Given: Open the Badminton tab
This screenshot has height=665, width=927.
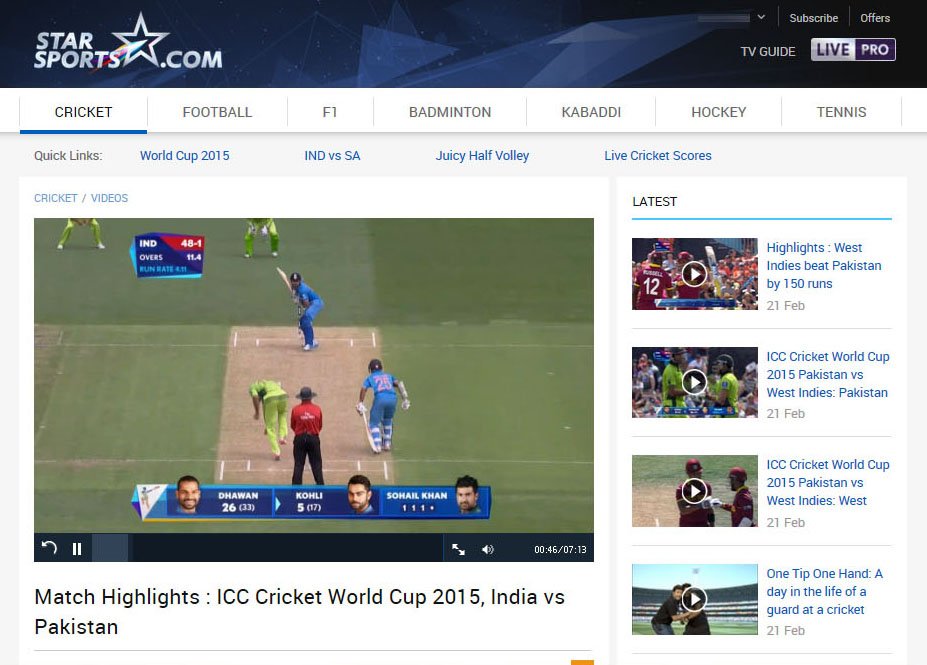Looking at the screenshot, I should click(450, 112).
